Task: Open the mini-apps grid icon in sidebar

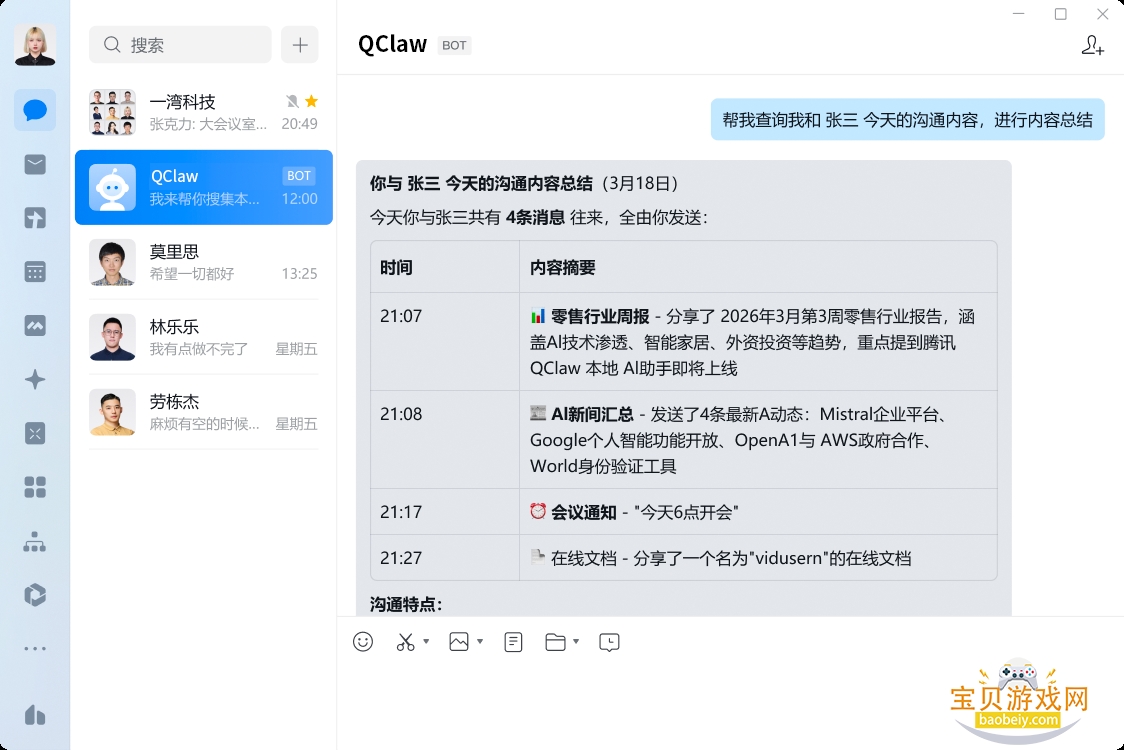Action: pyautogui.click(x=35, y=487)
